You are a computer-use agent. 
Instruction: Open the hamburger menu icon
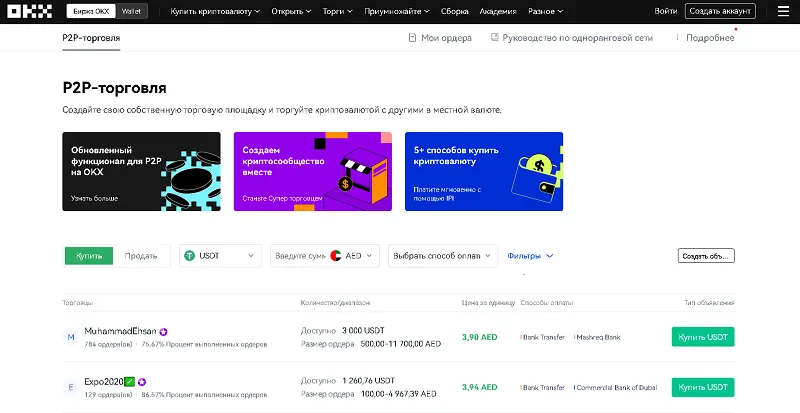783,11
